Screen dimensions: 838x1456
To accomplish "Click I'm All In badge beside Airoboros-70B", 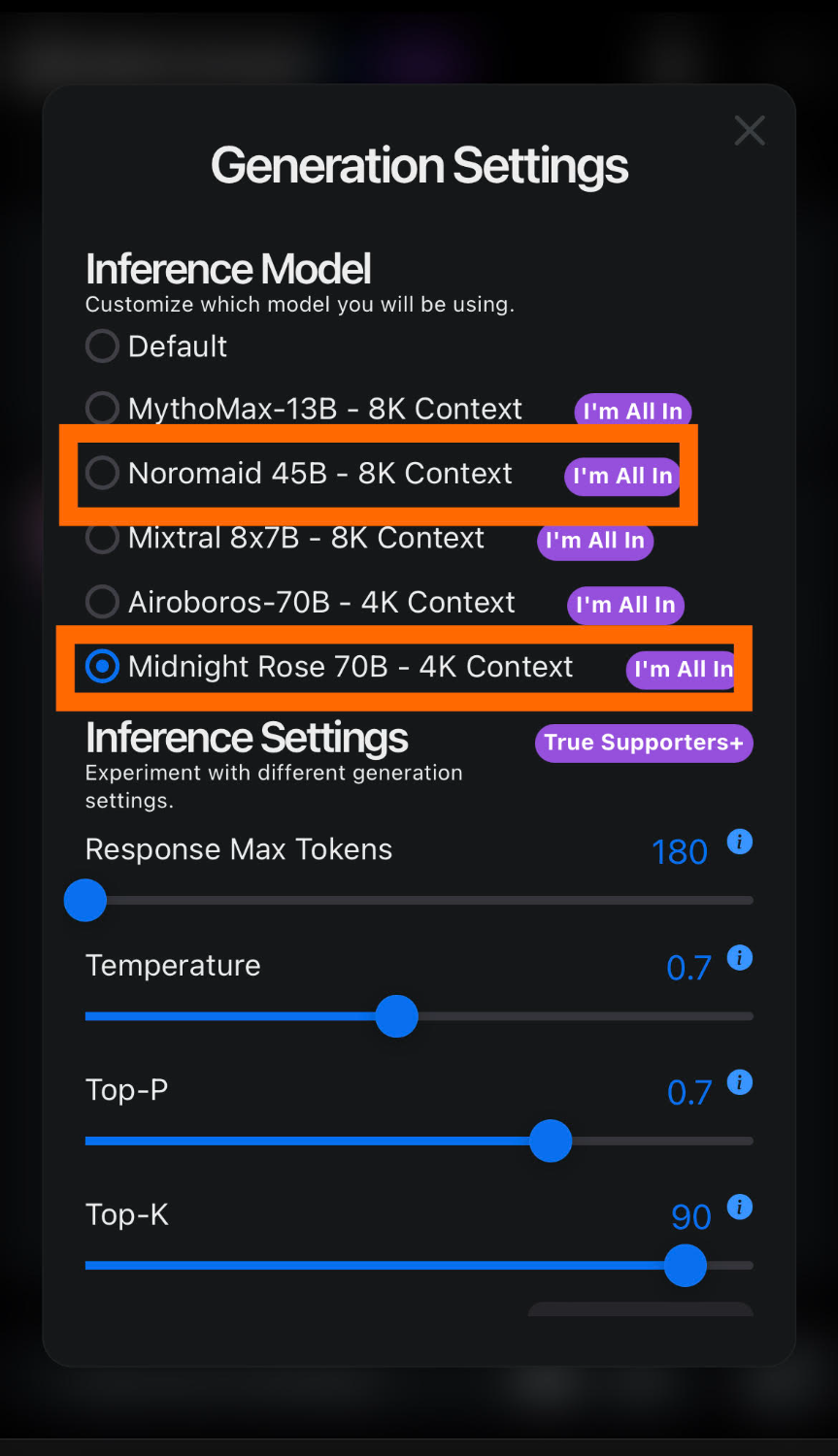I will (625, 606).
